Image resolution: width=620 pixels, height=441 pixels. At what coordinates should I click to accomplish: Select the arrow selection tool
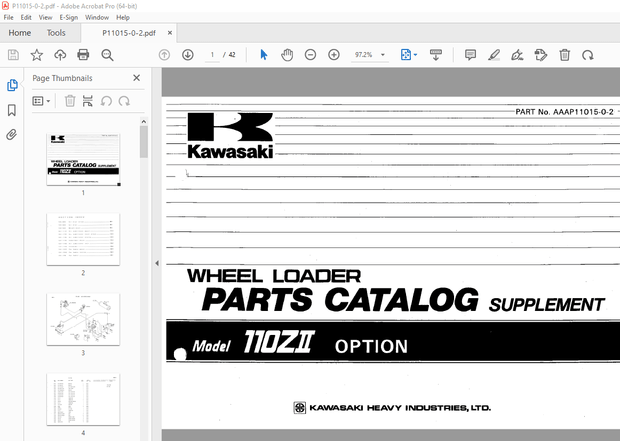(264, 54)
